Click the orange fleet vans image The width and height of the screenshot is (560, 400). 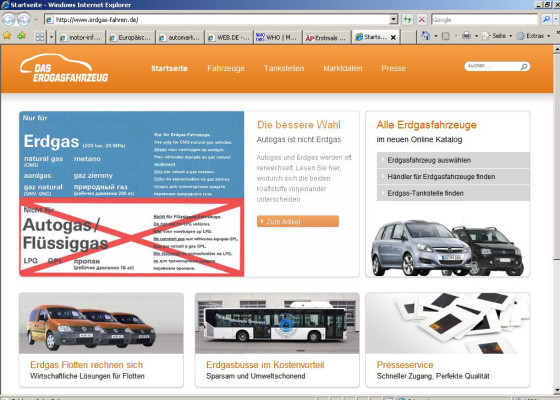tap(101, 323)
